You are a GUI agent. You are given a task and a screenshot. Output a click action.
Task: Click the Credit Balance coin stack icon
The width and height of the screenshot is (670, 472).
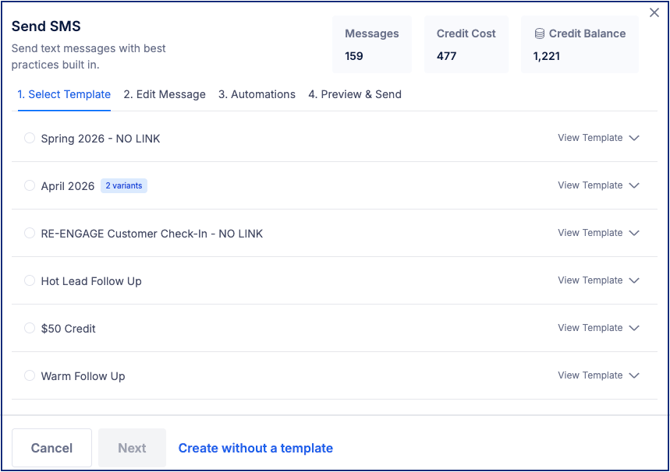[x=540, y=34]
